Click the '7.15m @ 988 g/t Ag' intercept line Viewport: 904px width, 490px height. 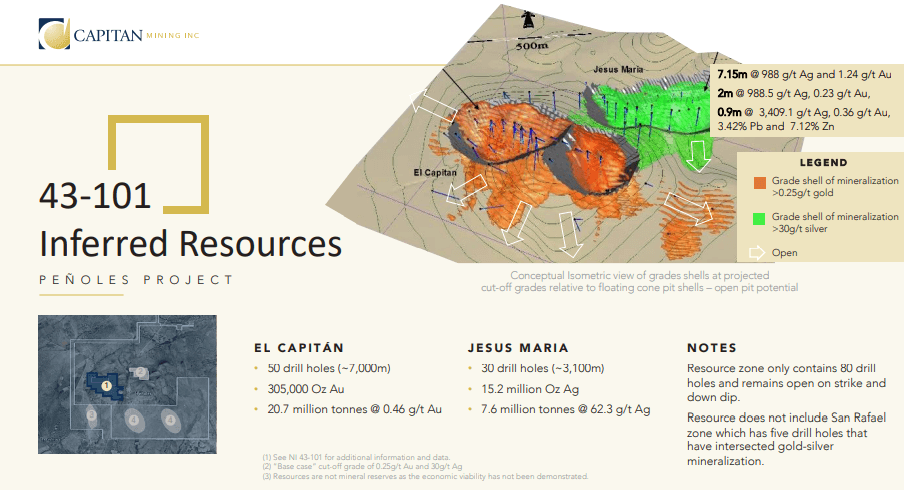click(804, 74)
